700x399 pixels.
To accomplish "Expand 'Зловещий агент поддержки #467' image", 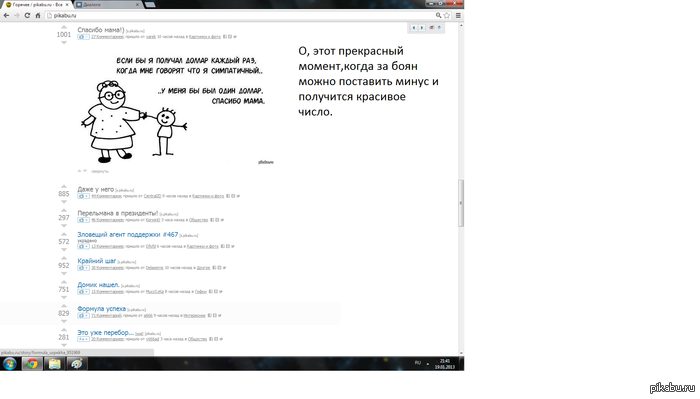I will (83, 246).
